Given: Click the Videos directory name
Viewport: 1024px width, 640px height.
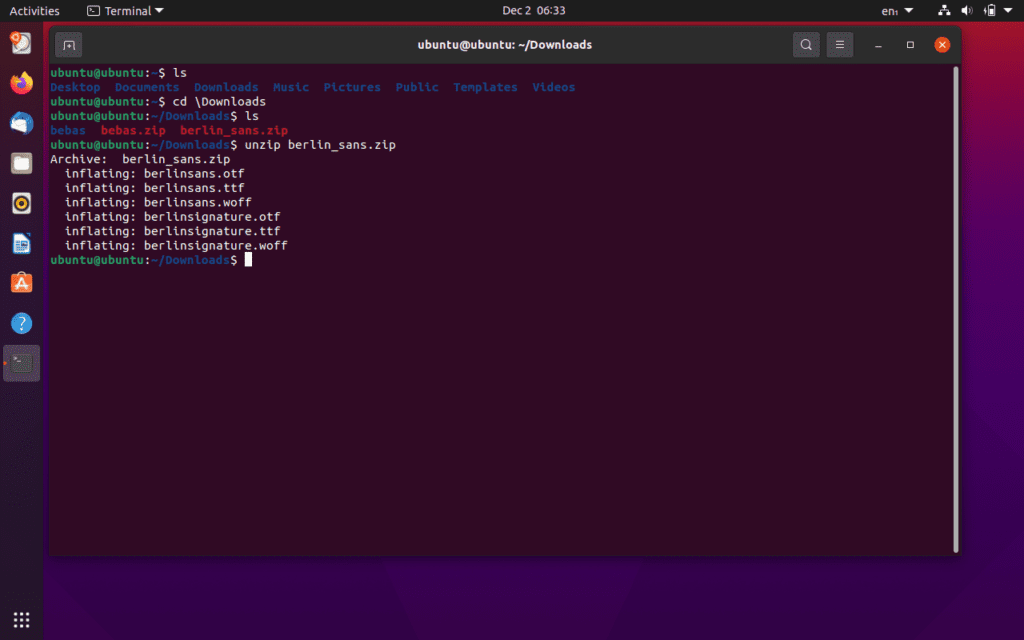Looking at the screenshot, I should pos(554,87).
